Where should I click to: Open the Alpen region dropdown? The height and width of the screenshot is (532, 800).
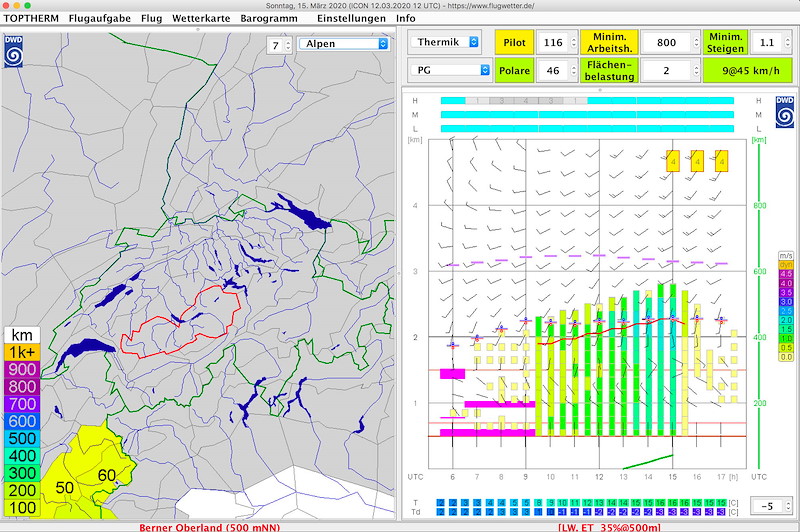(343, 44)
